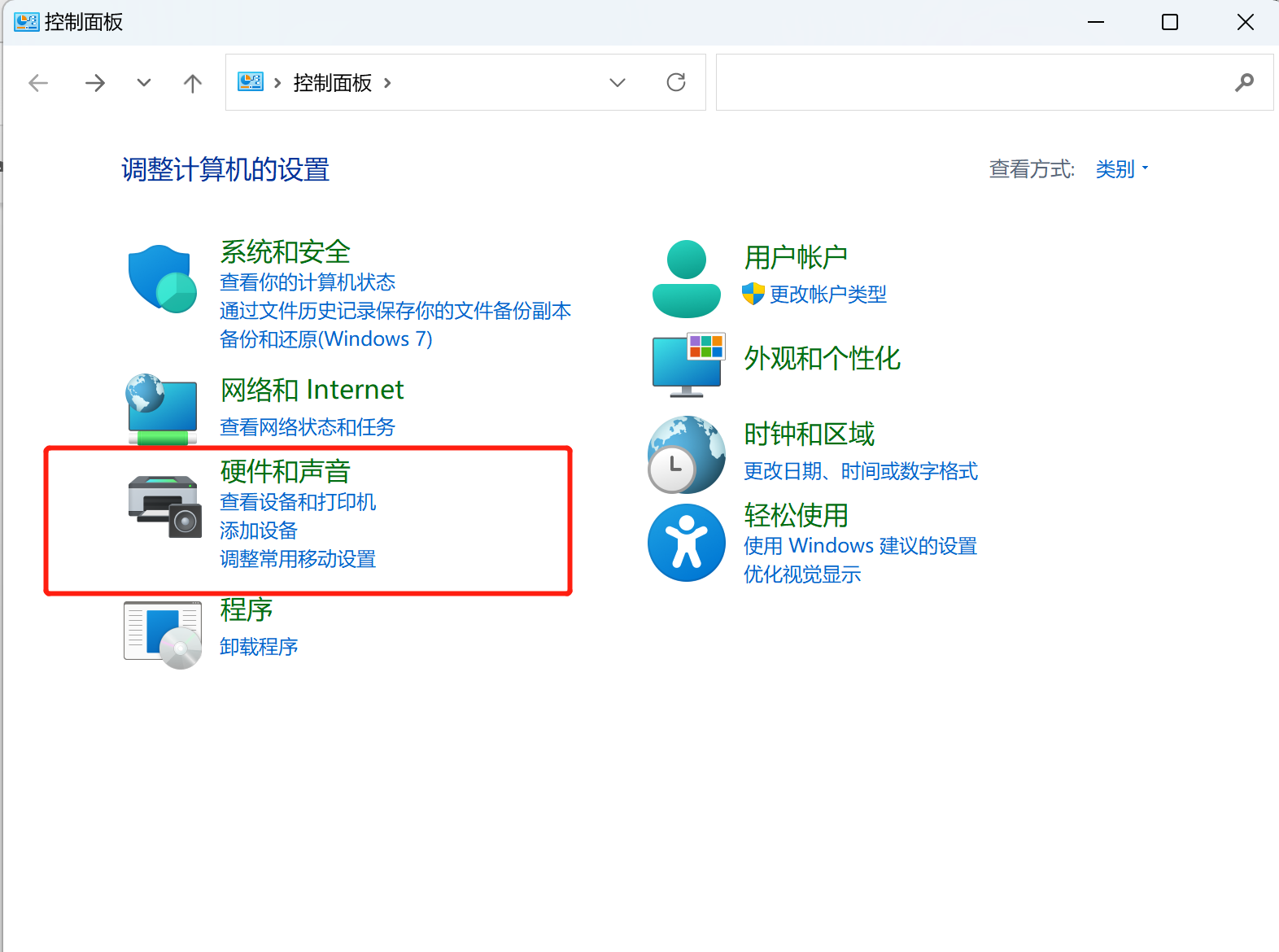Image resolution: width=1279 pixels, height=952 pixels.
Task: Go back with the left arrow
Action: [x=38, y=82]
